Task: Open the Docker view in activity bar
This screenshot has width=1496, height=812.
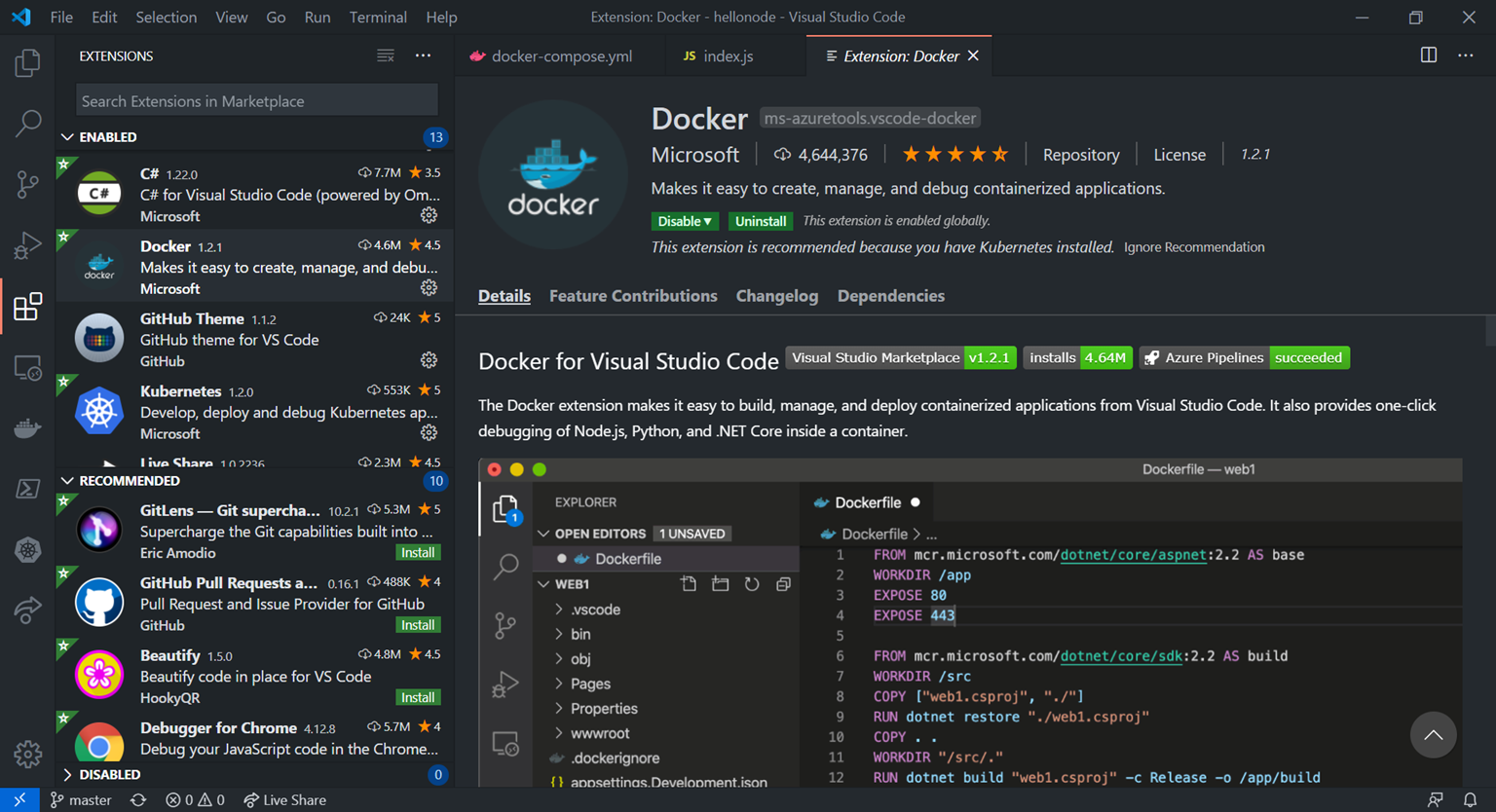Action: click(x=27, y=428)
